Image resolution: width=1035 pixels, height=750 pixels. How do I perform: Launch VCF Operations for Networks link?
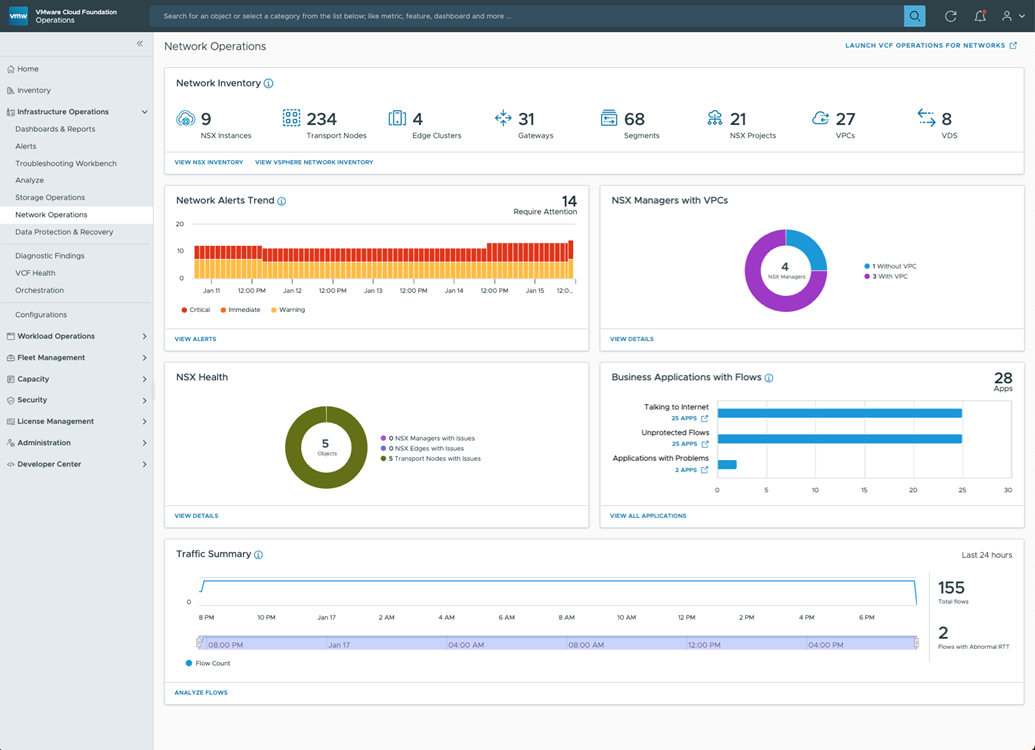[931, 46]
